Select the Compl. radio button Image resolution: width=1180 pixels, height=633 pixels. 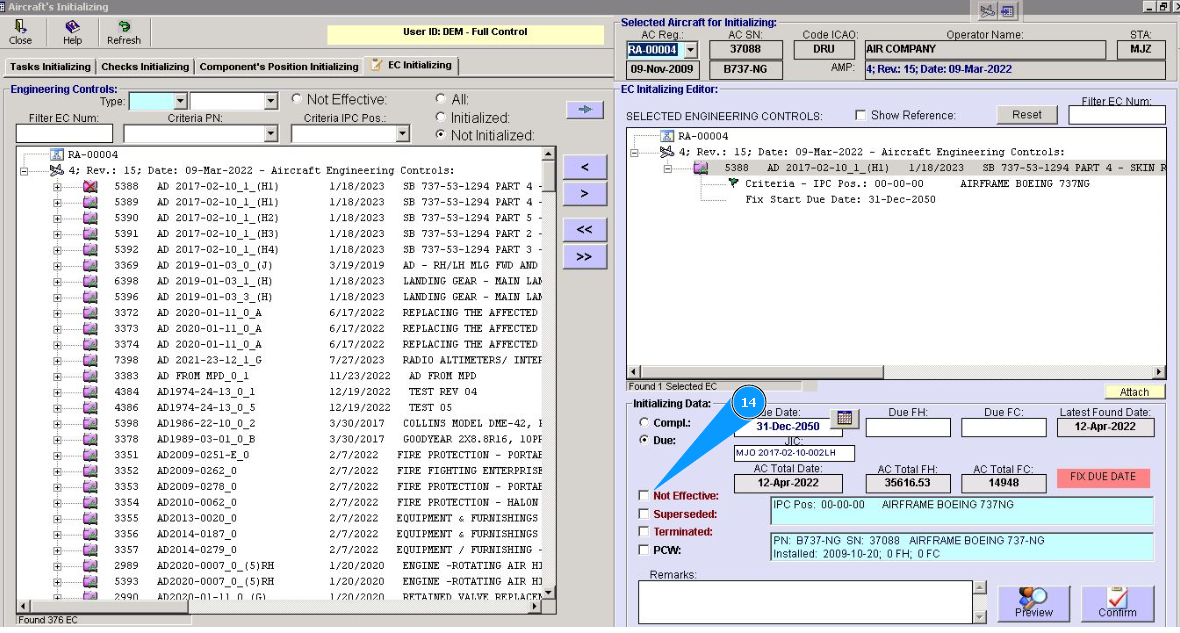click(643, 423)
